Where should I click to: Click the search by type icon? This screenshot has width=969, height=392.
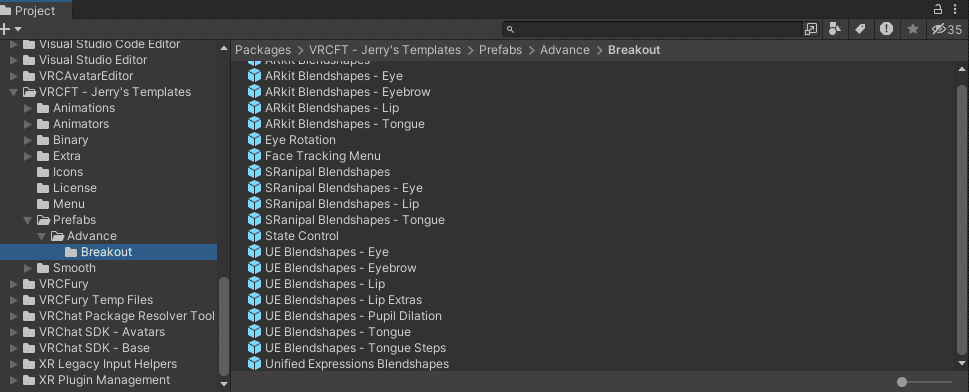(x=835, y=28)
